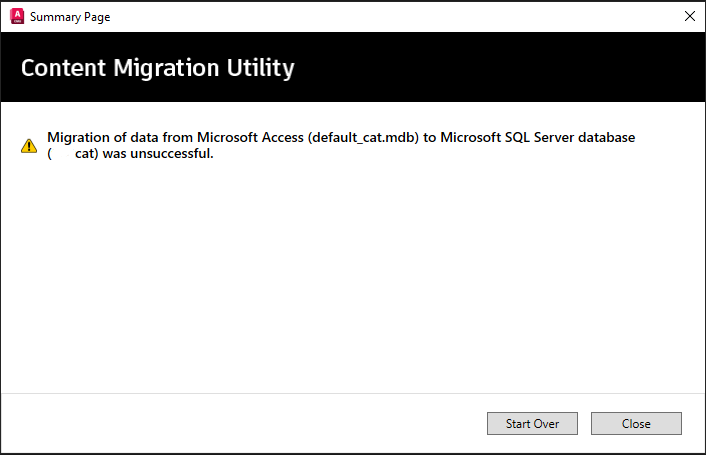706x455 pixels.
Task: Click the Close button at bottom right
Action: 636,424
